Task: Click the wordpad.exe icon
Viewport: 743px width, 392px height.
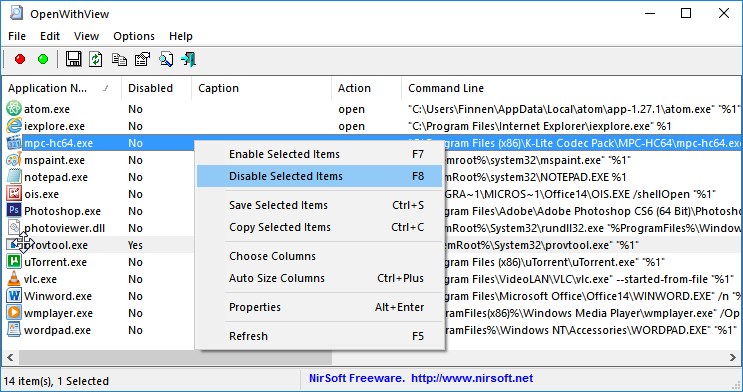Action: [14, 330]
